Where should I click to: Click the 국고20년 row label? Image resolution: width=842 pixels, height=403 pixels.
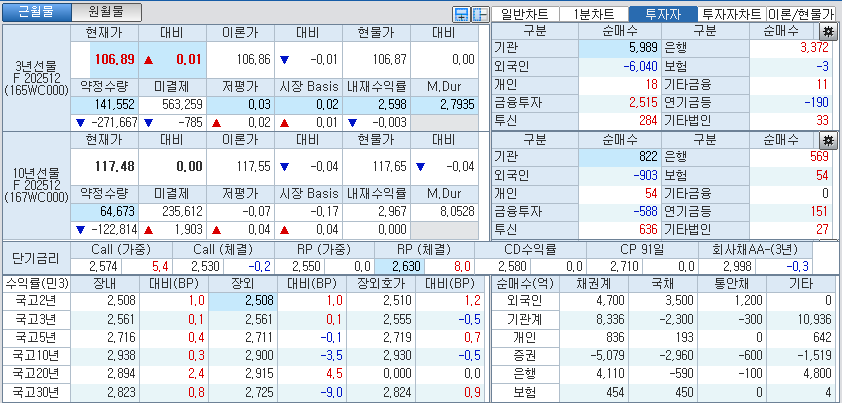coord(37,373)
